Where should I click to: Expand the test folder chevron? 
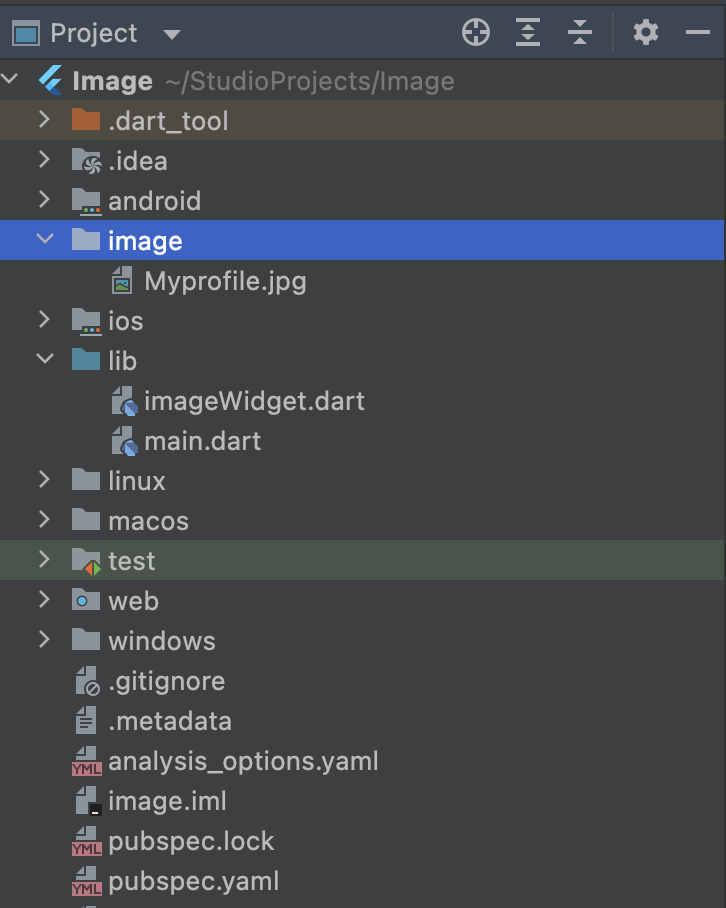coord(44,559)
